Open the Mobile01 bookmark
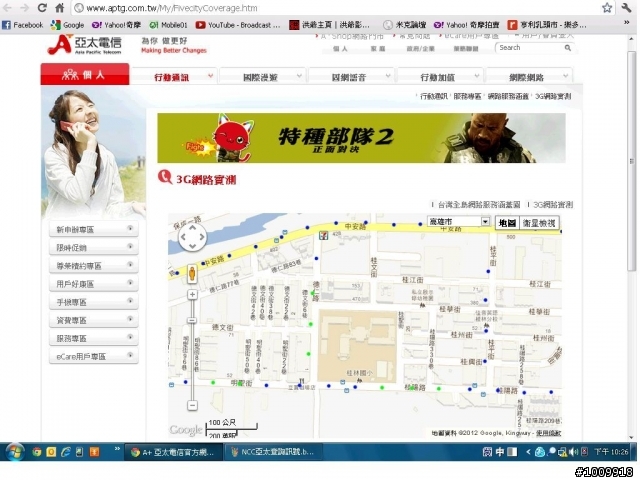This screenshot has width=640, height=480. click(168, 25)
